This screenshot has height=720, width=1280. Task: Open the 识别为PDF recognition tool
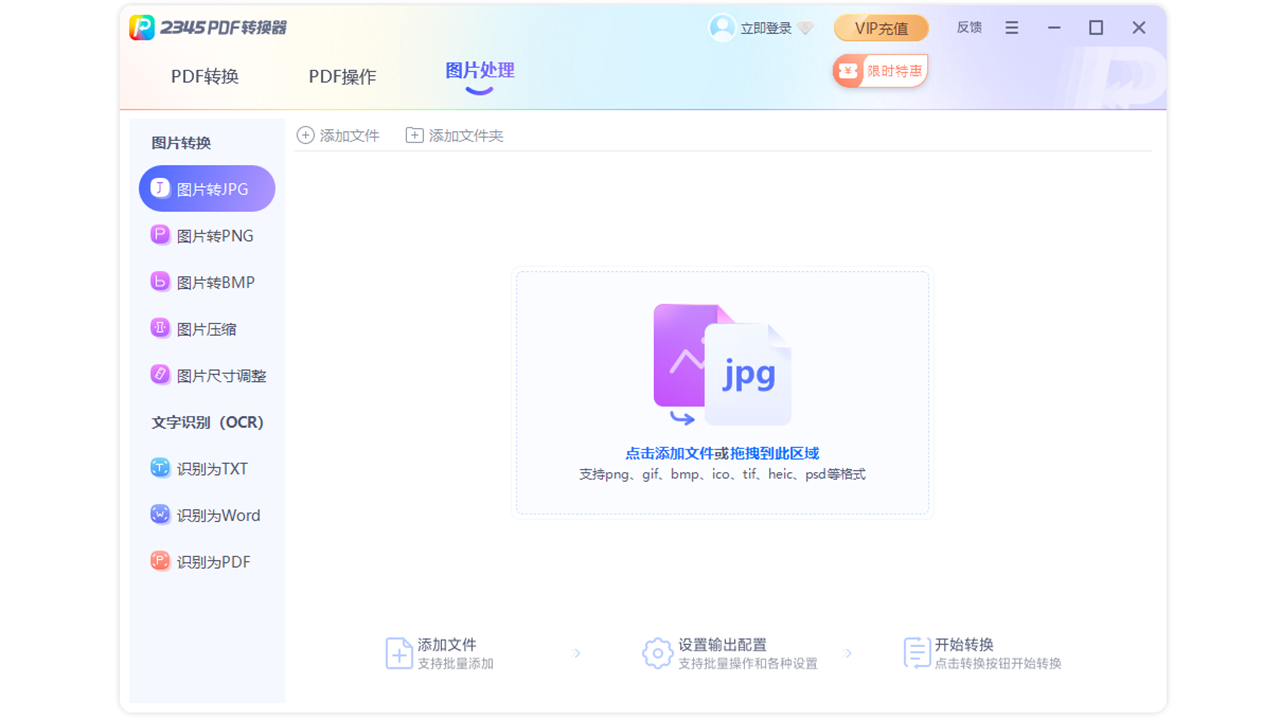206,561
